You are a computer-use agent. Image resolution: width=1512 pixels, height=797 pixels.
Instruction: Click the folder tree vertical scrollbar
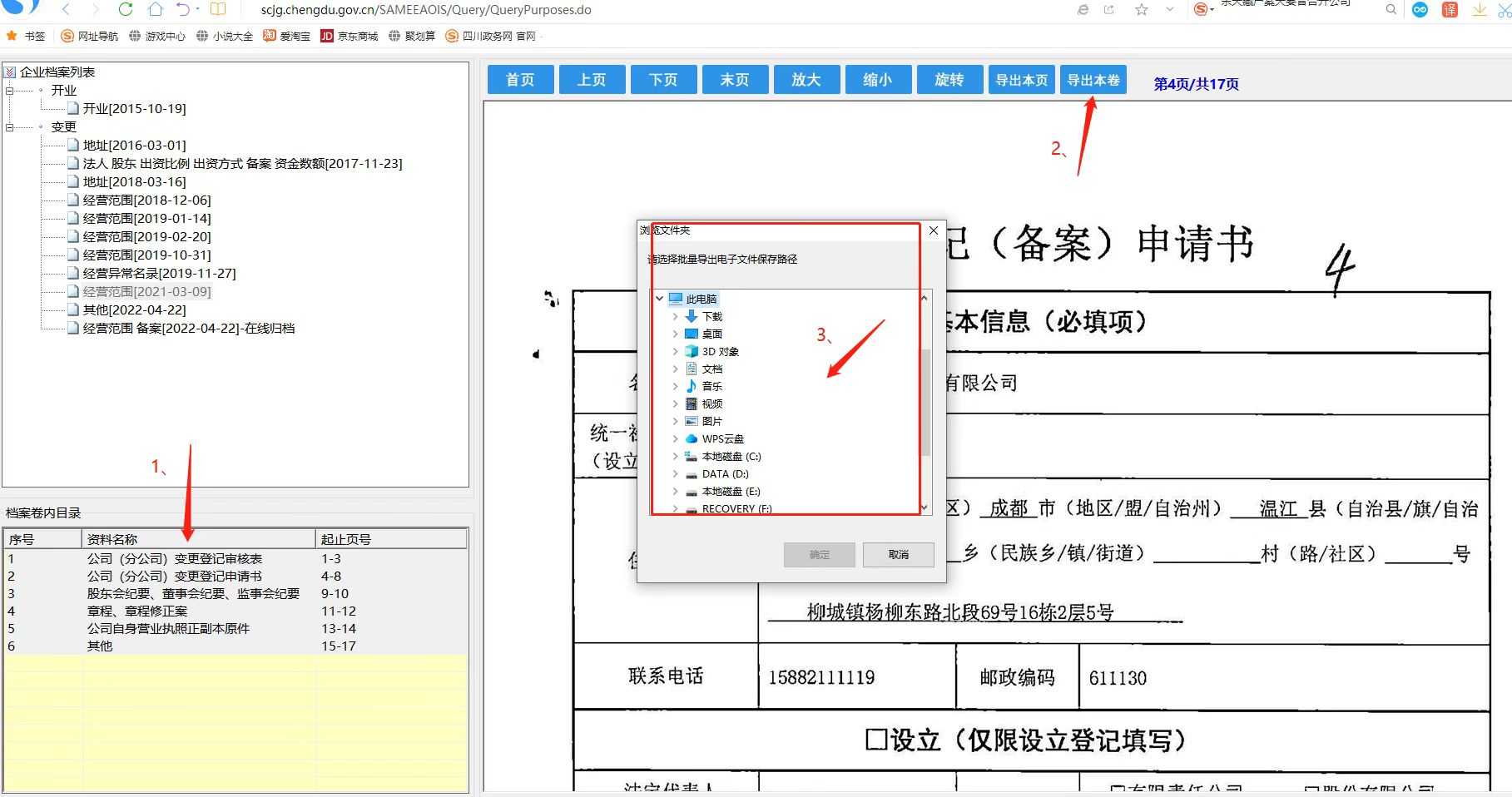point(924,399)
